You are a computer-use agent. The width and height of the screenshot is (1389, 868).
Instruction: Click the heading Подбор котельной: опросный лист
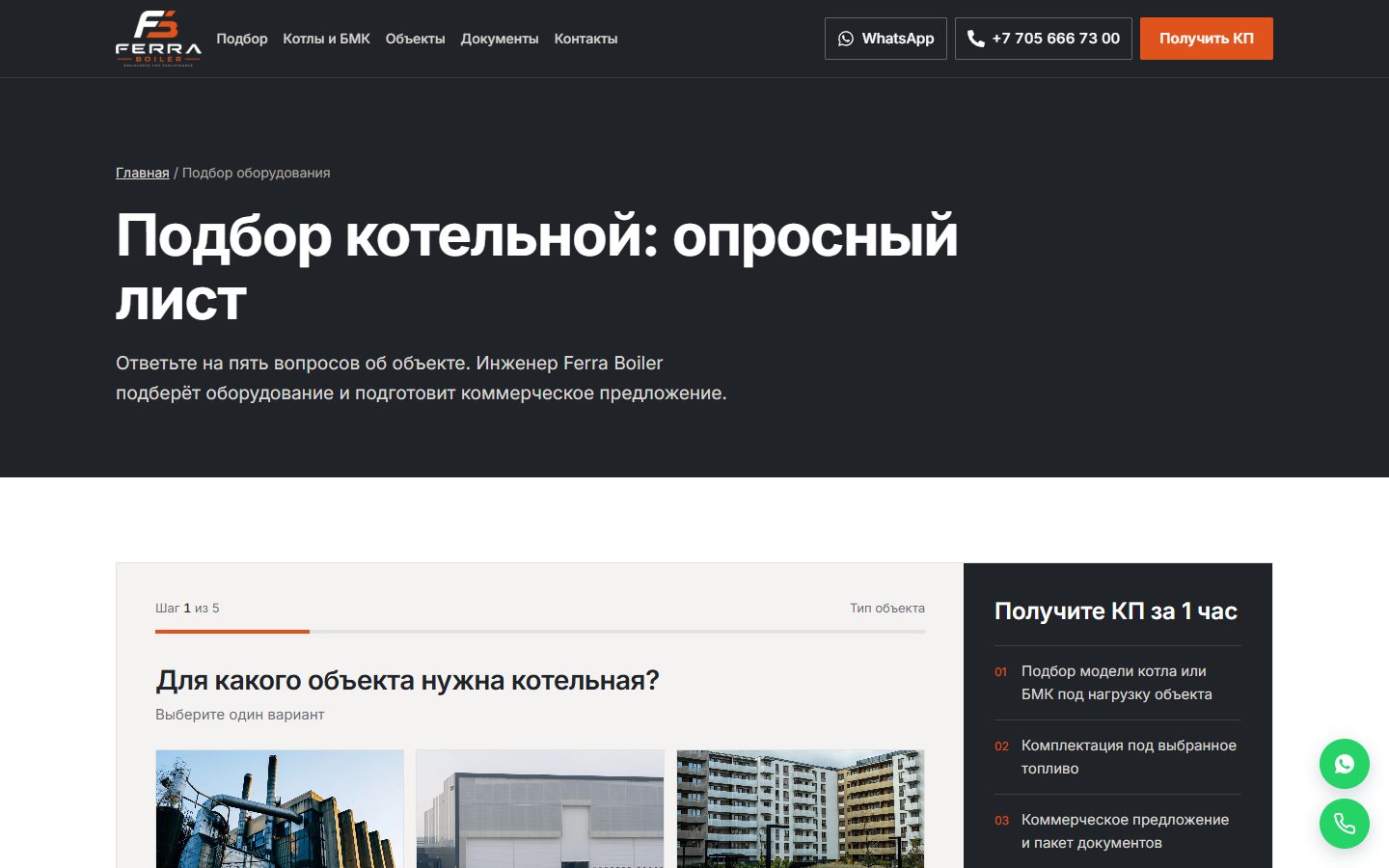tap(537, 267)
